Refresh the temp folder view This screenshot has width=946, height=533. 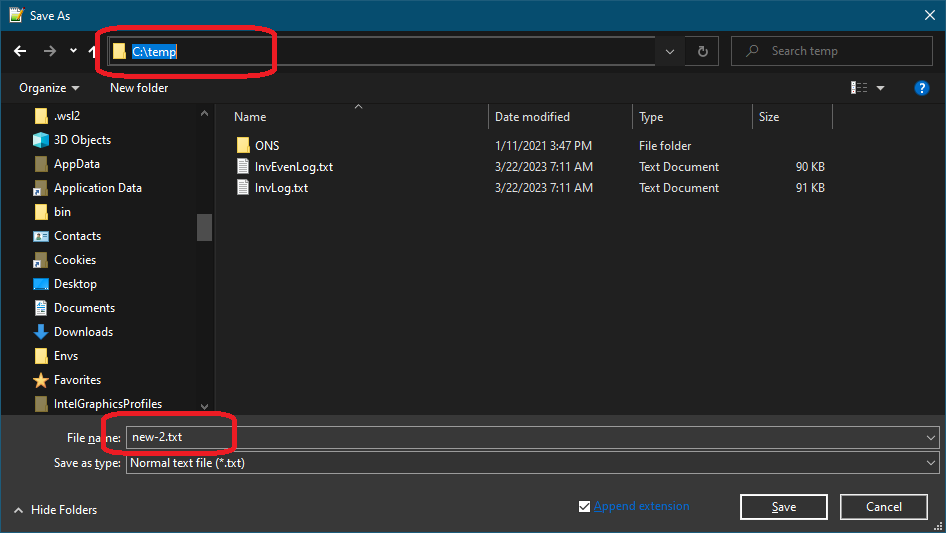point(702,51)
